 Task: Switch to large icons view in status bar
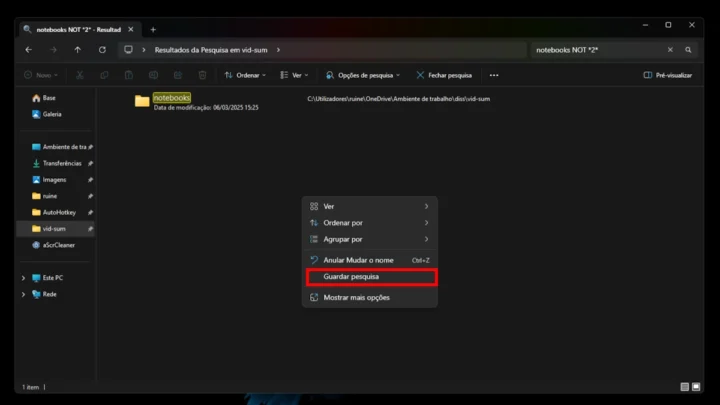point(697,387)
